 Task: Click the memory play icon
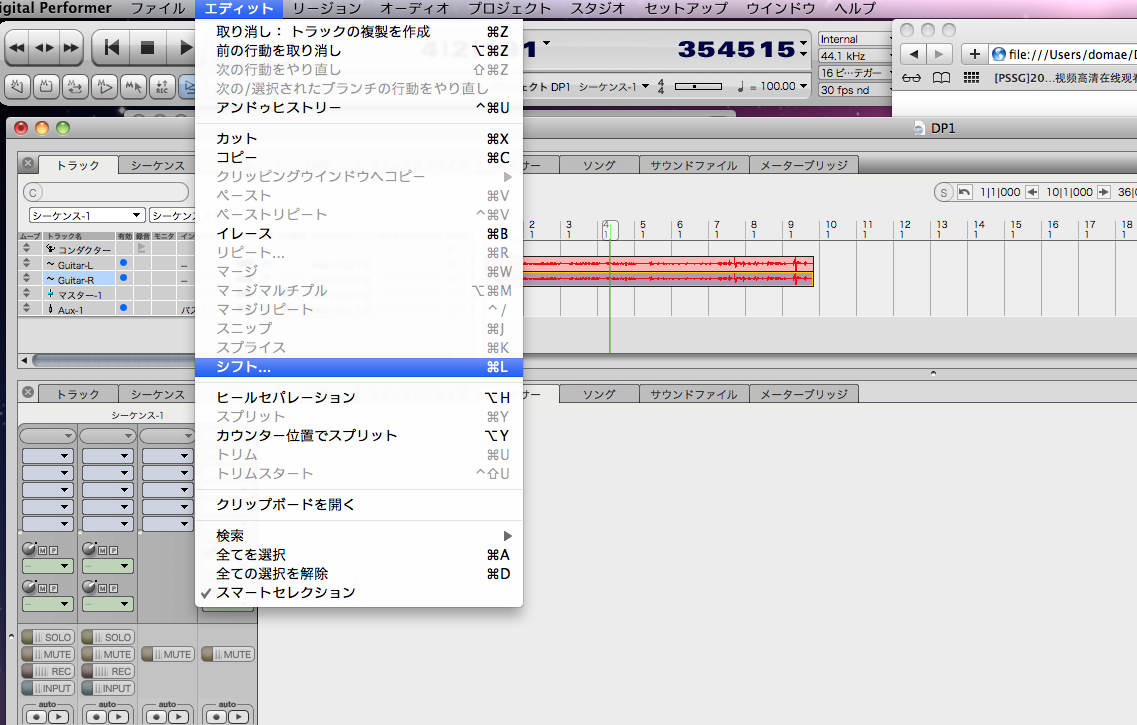(104, 87)
